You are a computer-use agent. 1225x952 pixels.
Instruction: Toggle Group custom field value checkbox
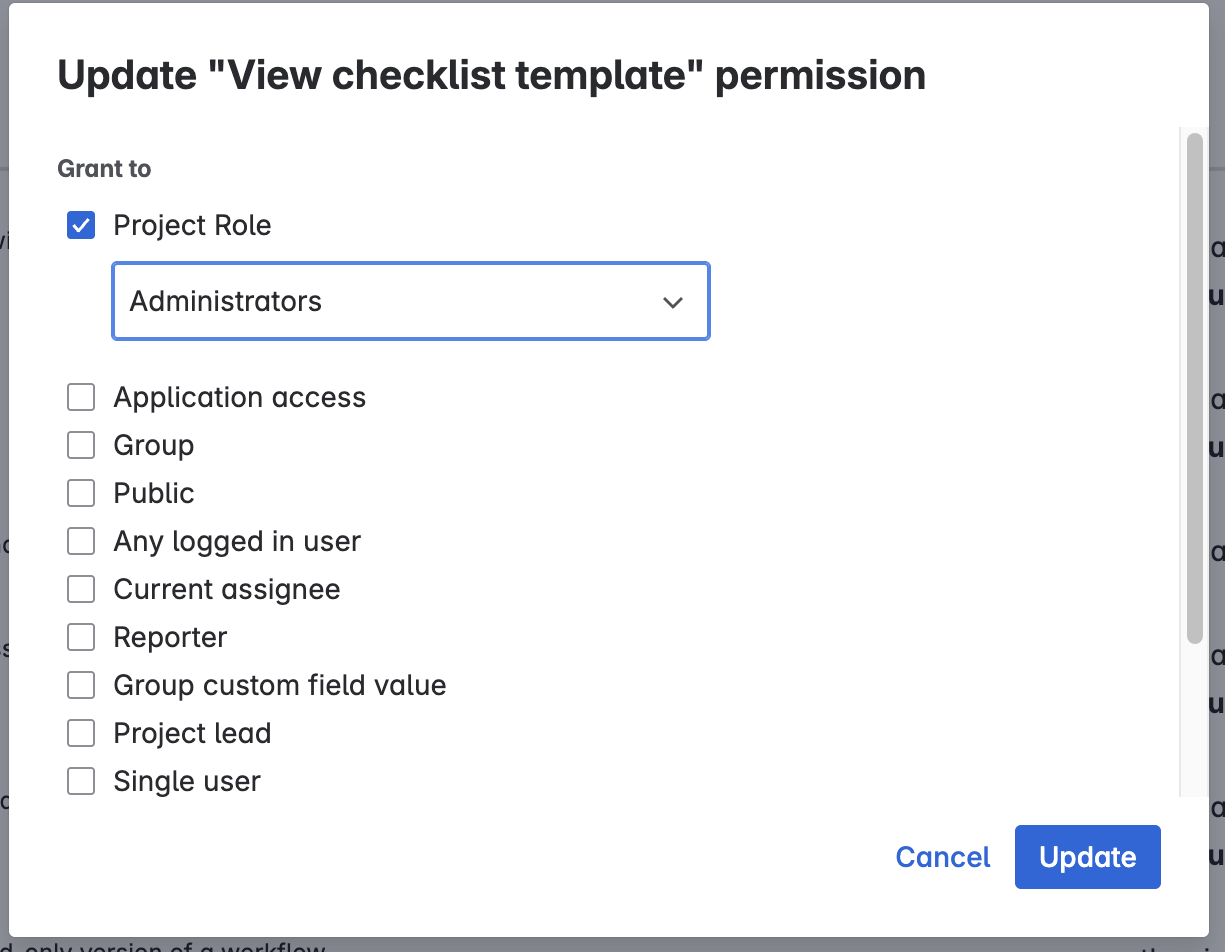coord(81,686)
